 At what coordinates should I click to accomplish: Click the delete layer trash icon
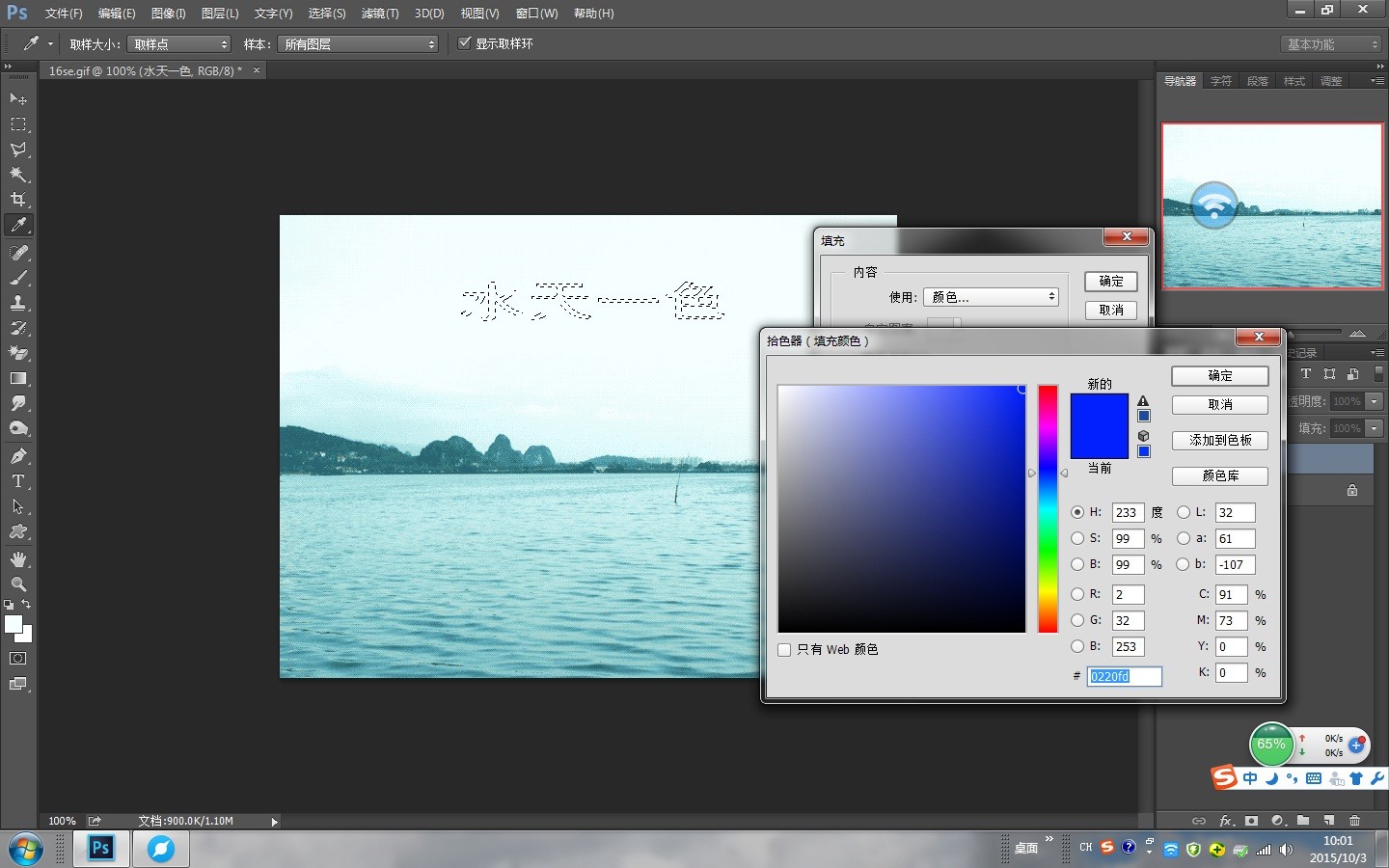tap(1354, 821)
